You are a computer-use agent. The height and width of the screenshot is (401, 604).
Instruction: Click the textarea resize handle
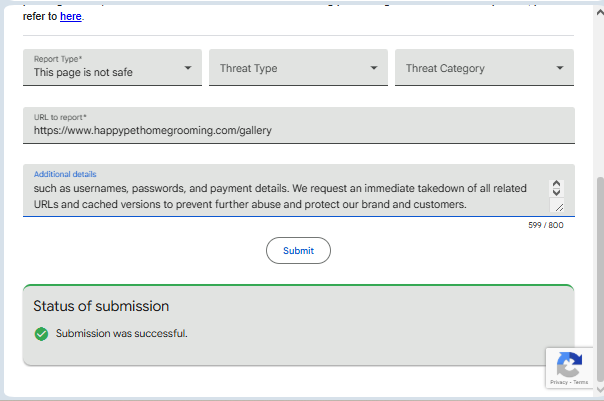(x=557, y=206)
